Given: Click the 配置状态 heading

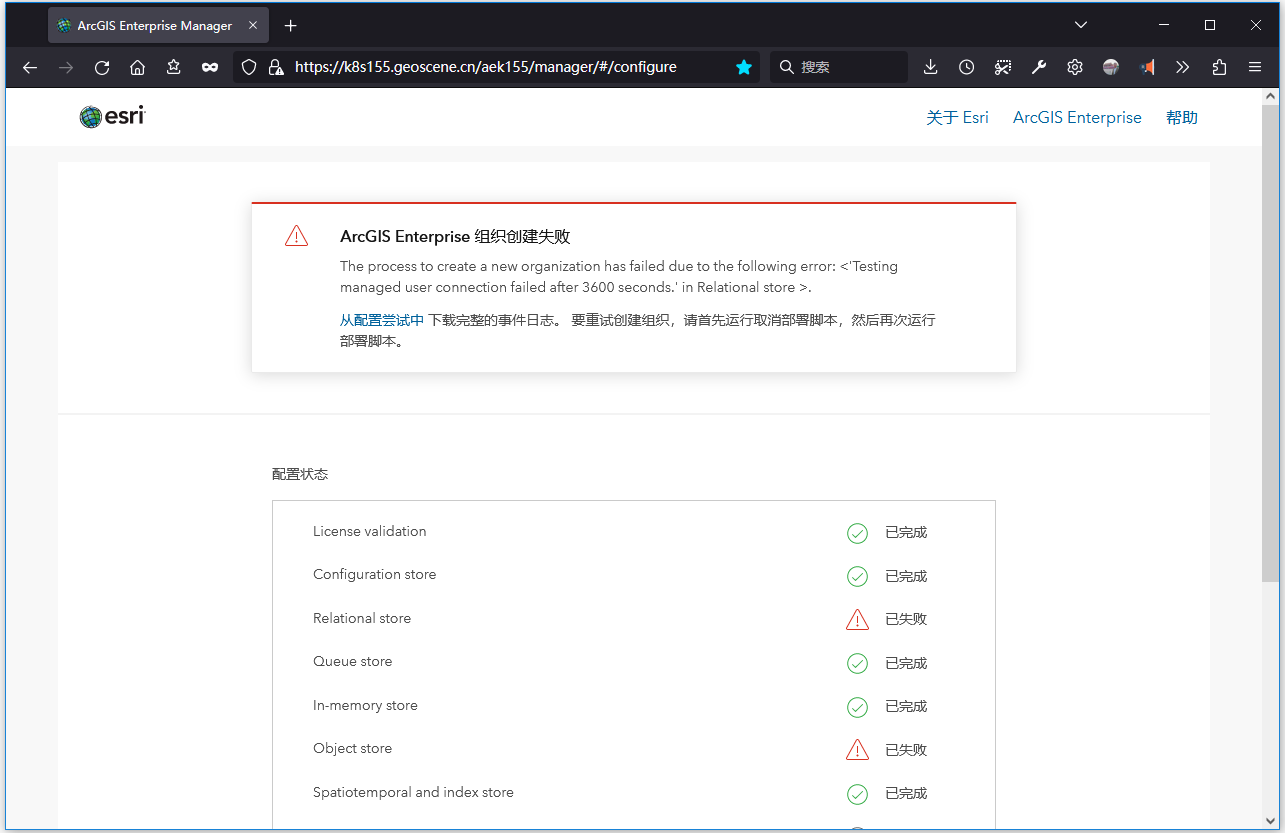Looking at the screenshot, I should (x=300, y=474).
